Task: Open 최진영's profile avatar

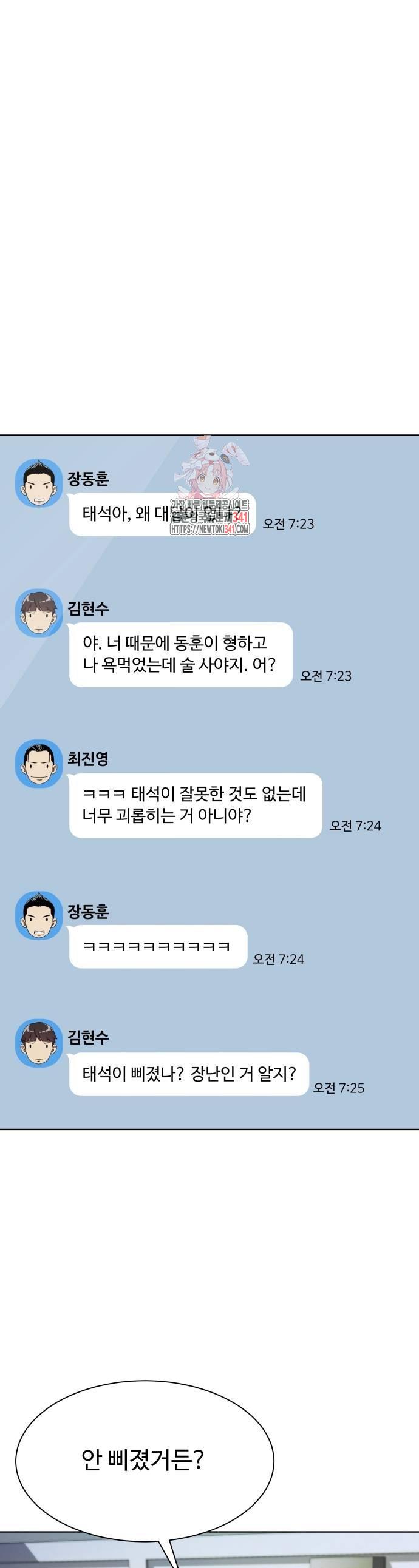Action: point(39,764)
